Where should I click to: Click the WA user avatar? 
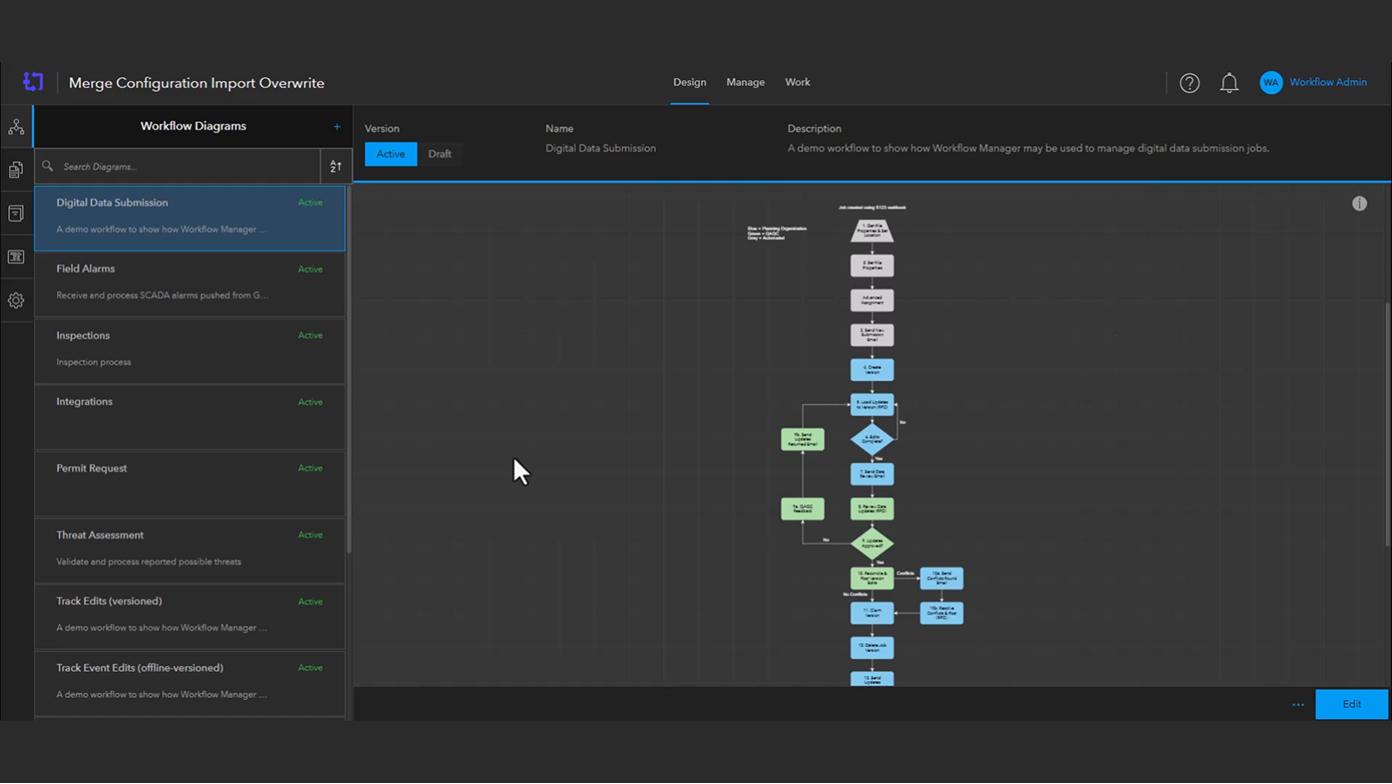[1271, 83]
